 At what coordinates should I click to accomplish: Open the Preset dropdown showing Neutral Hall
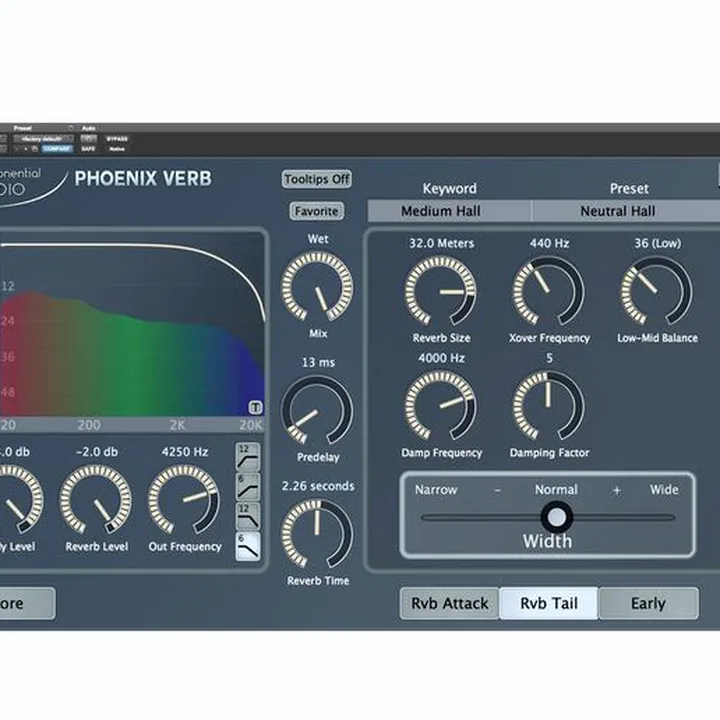pos(625,211)
